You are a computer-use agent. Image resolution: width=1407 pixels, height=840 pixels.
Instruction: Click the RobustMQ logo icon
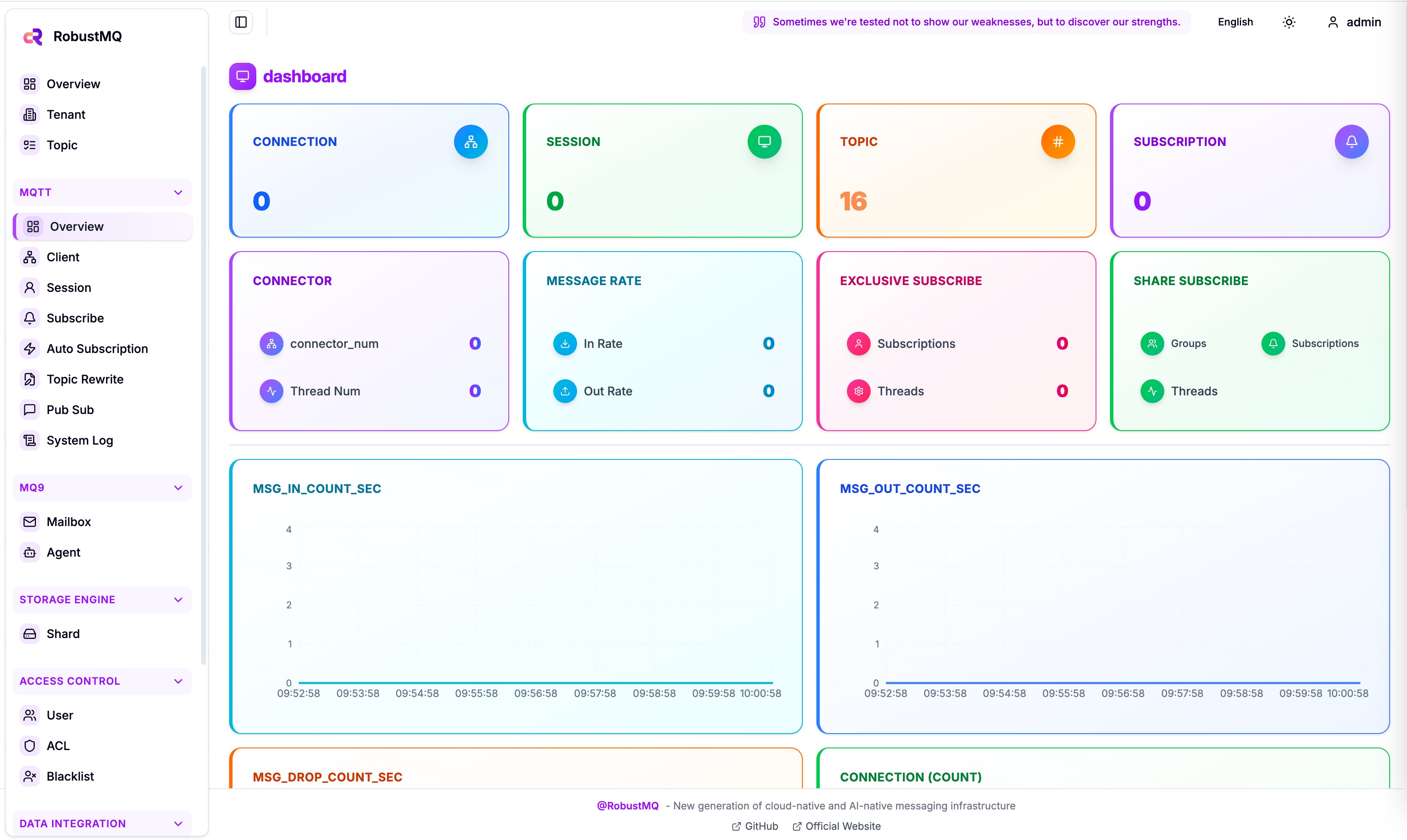33,37
